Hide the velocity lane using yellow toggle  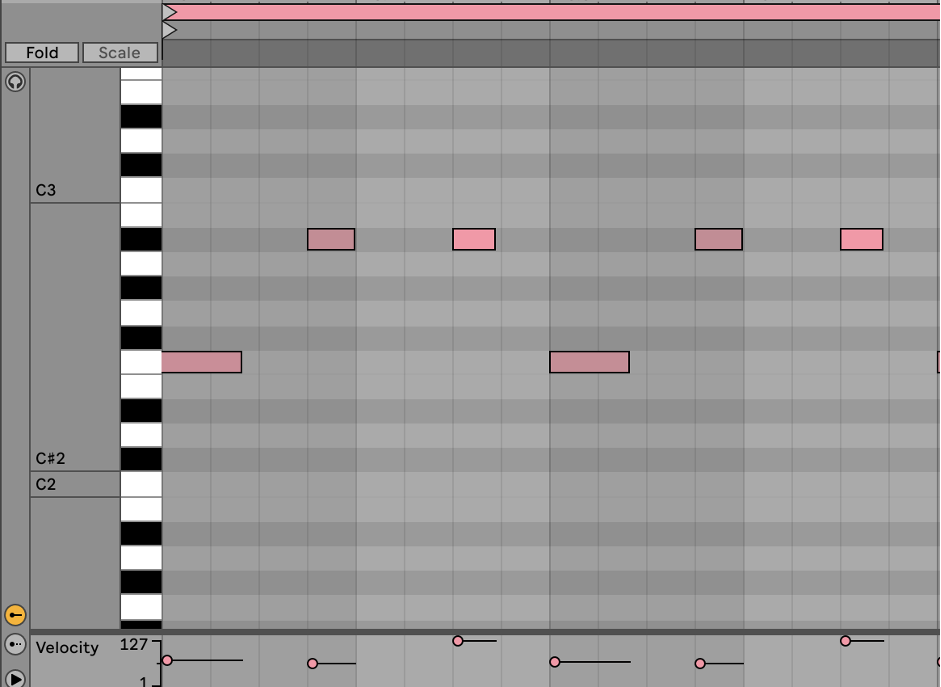pos(15,615)
